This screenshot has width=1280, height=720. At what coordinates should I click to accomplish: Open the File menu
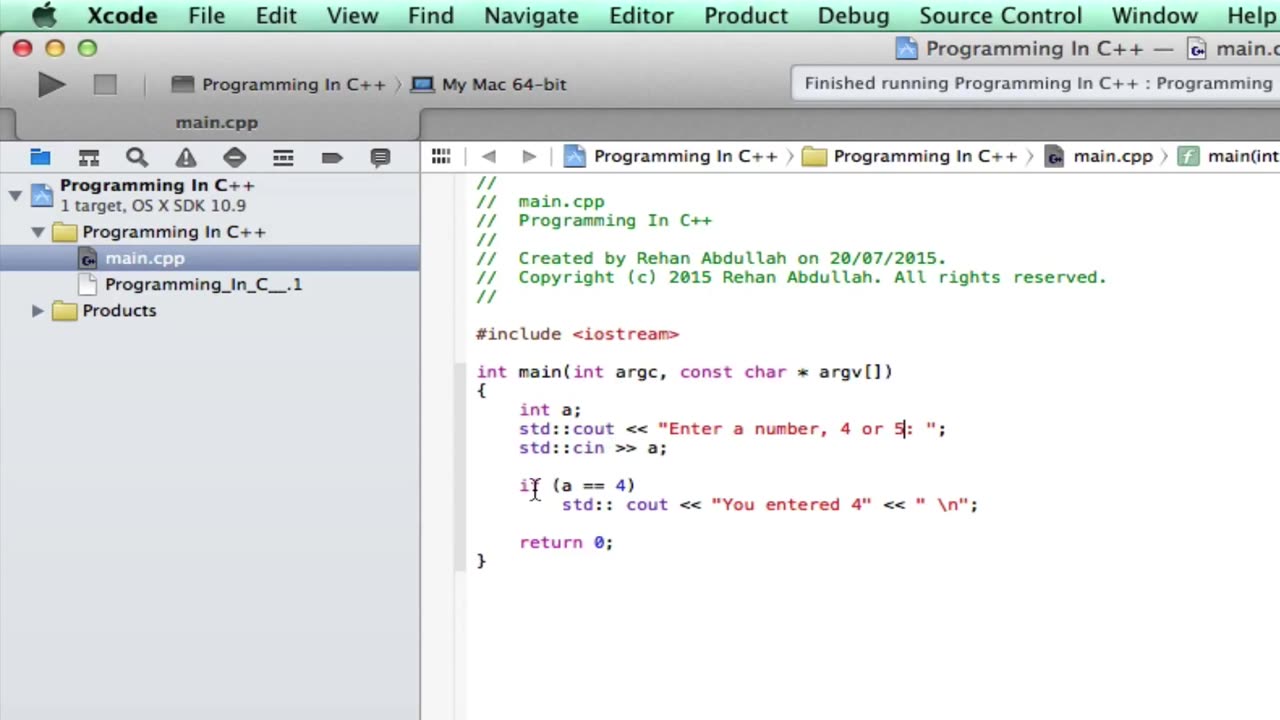(207, 16)
